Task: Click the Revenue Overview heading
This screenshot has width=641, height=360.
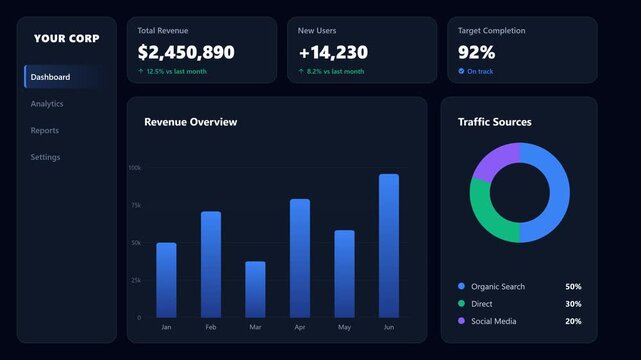Action: point(191,122)
